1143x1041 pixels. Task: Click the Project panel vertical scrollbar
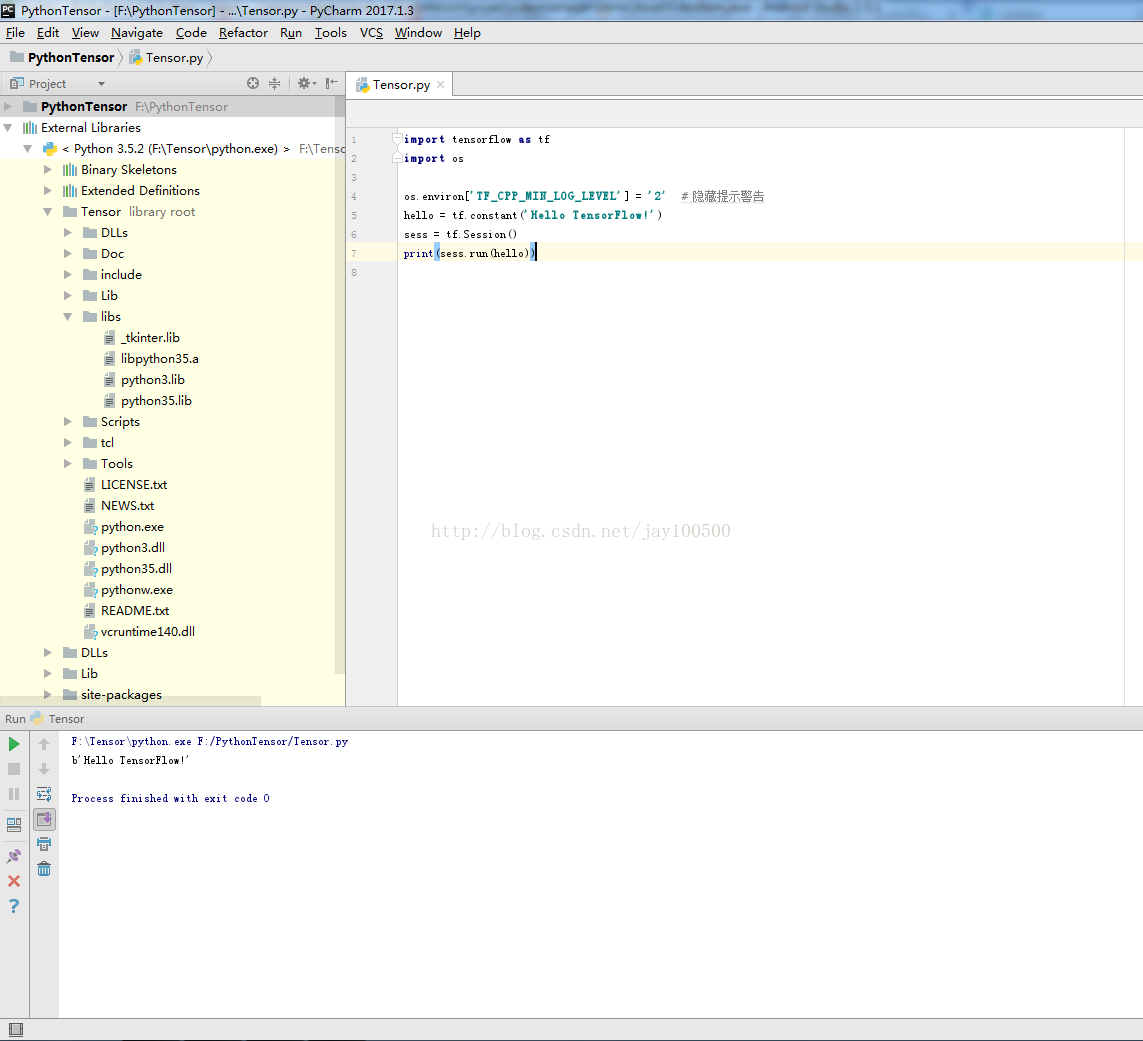coord(340,386)
